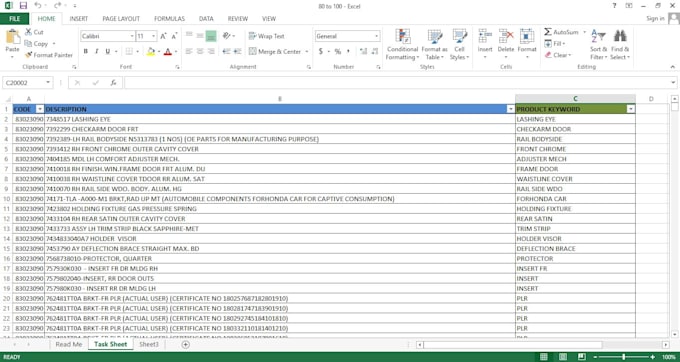Open Sort & Filter
Screen dimensions: 680x362
[x=598, y=45]
